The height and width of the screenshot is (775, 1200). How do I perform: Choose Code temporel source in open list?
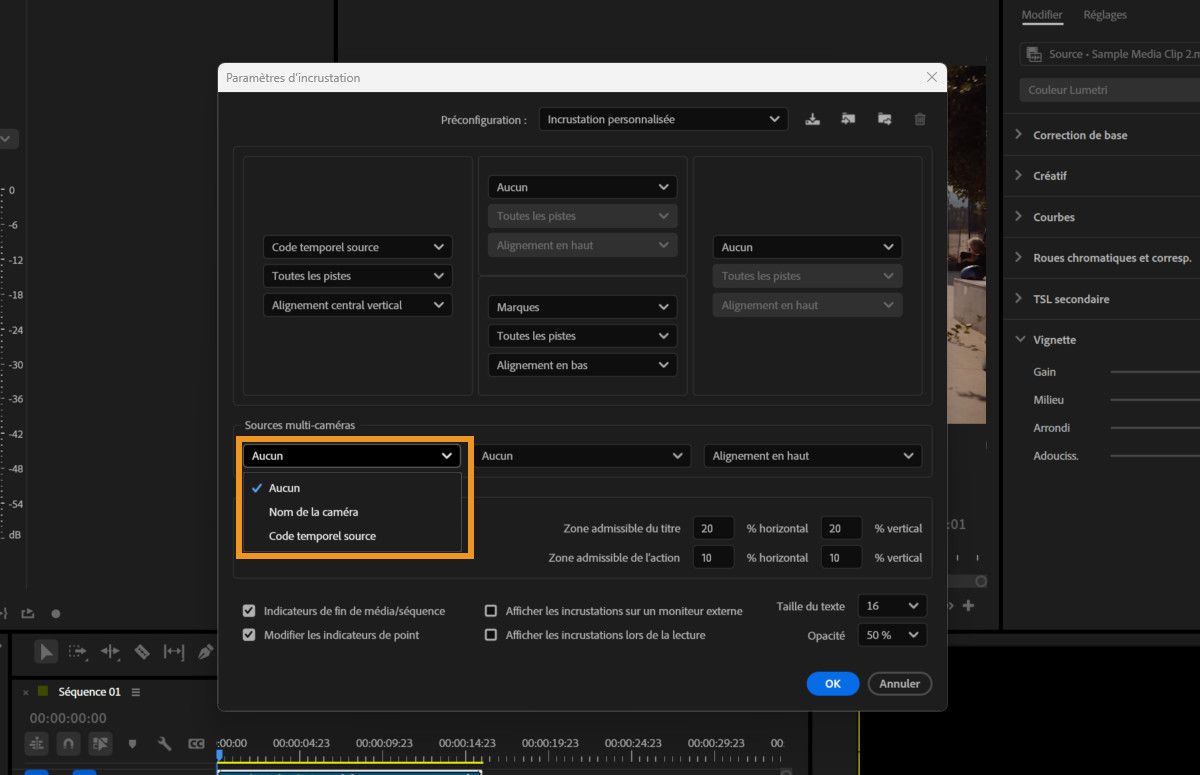pos(351,536)
